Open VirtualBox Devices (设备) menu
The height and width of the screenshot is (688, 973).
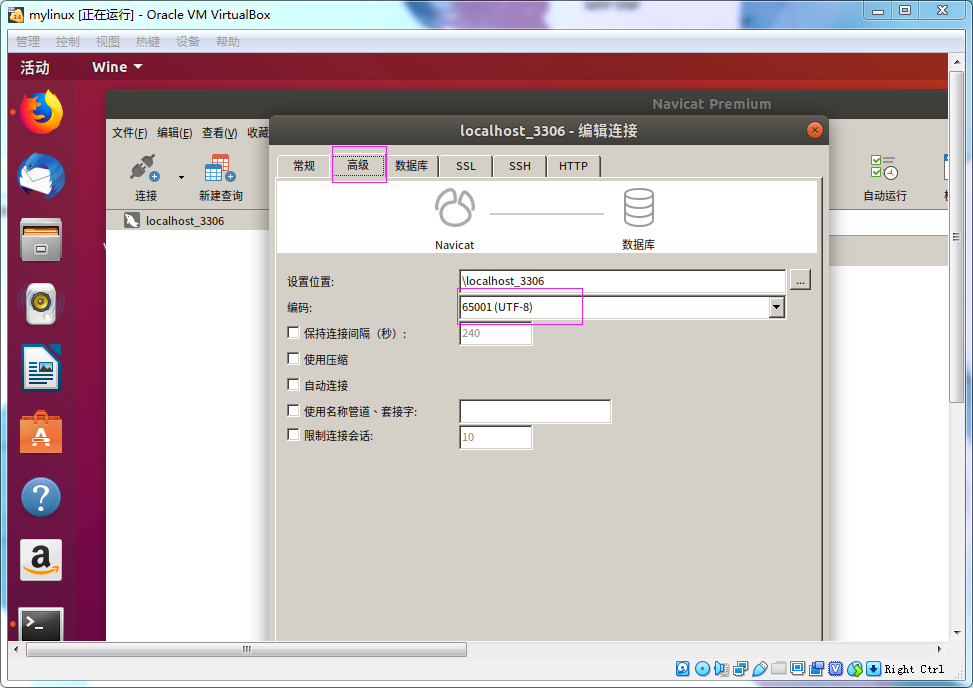[187, 42]
